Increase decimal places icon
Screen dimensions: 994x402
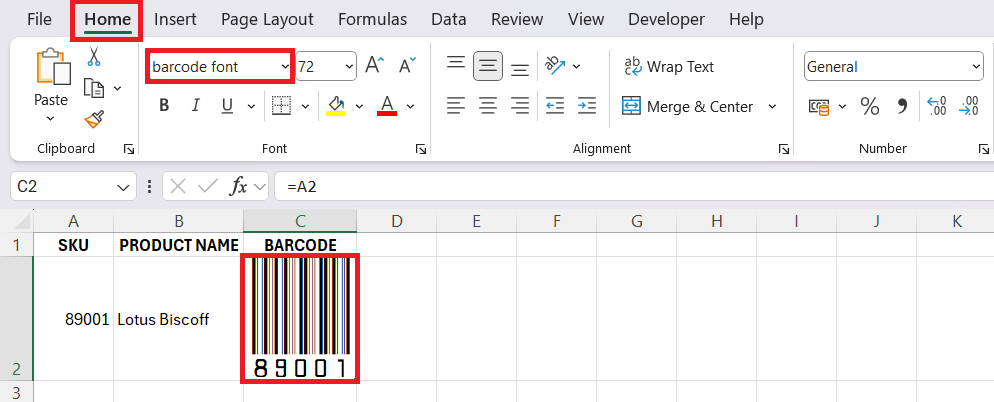936,107
